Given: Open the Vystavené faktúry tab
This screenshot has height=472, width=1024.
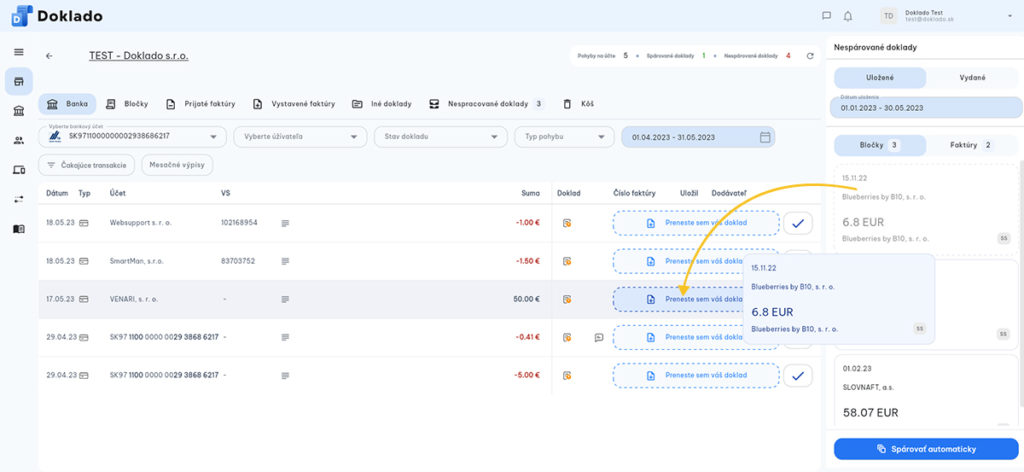Looking at the screenshot, I should 294,104.
